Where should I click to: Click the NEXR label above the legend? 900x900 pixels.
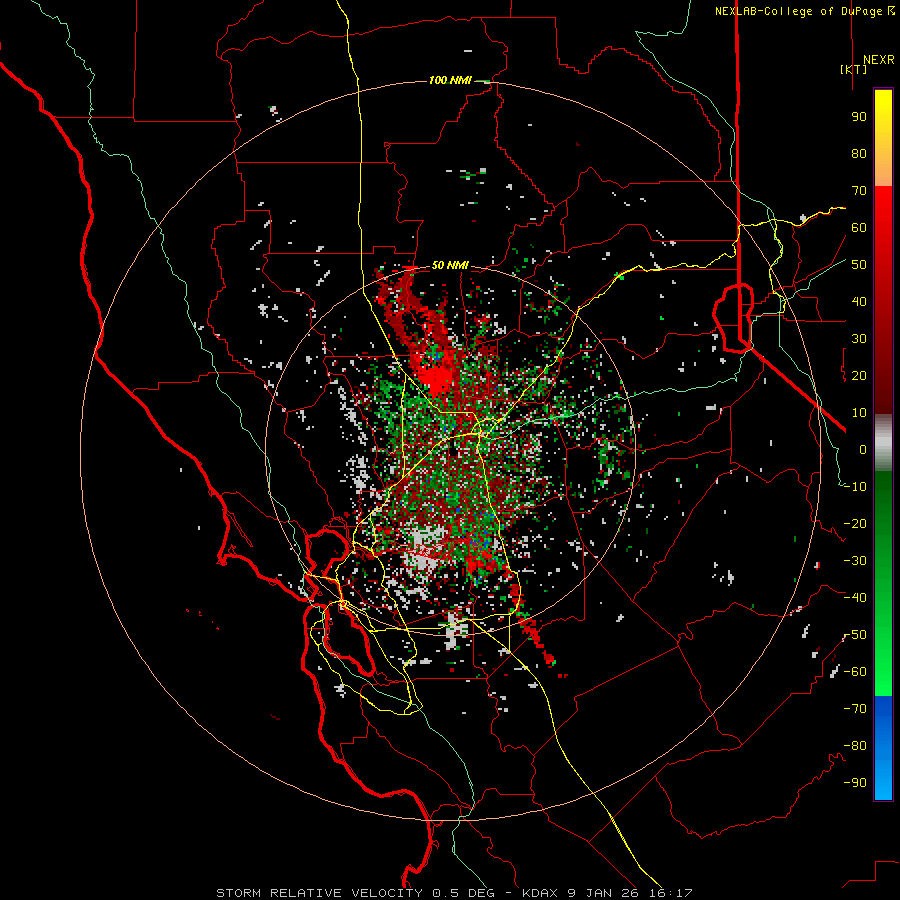pyautogui.click(x=878, y=60)
